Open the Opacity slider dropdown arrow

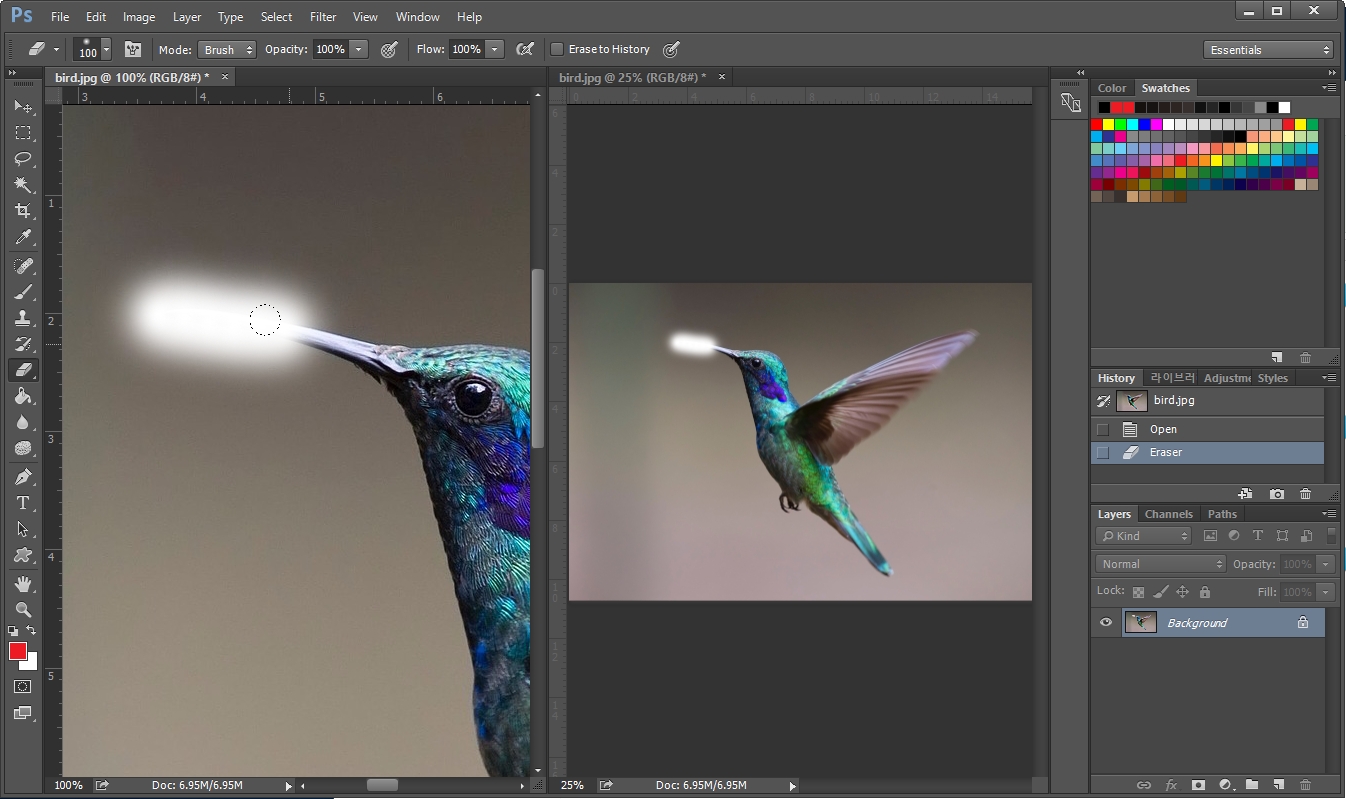click(358, 49)
